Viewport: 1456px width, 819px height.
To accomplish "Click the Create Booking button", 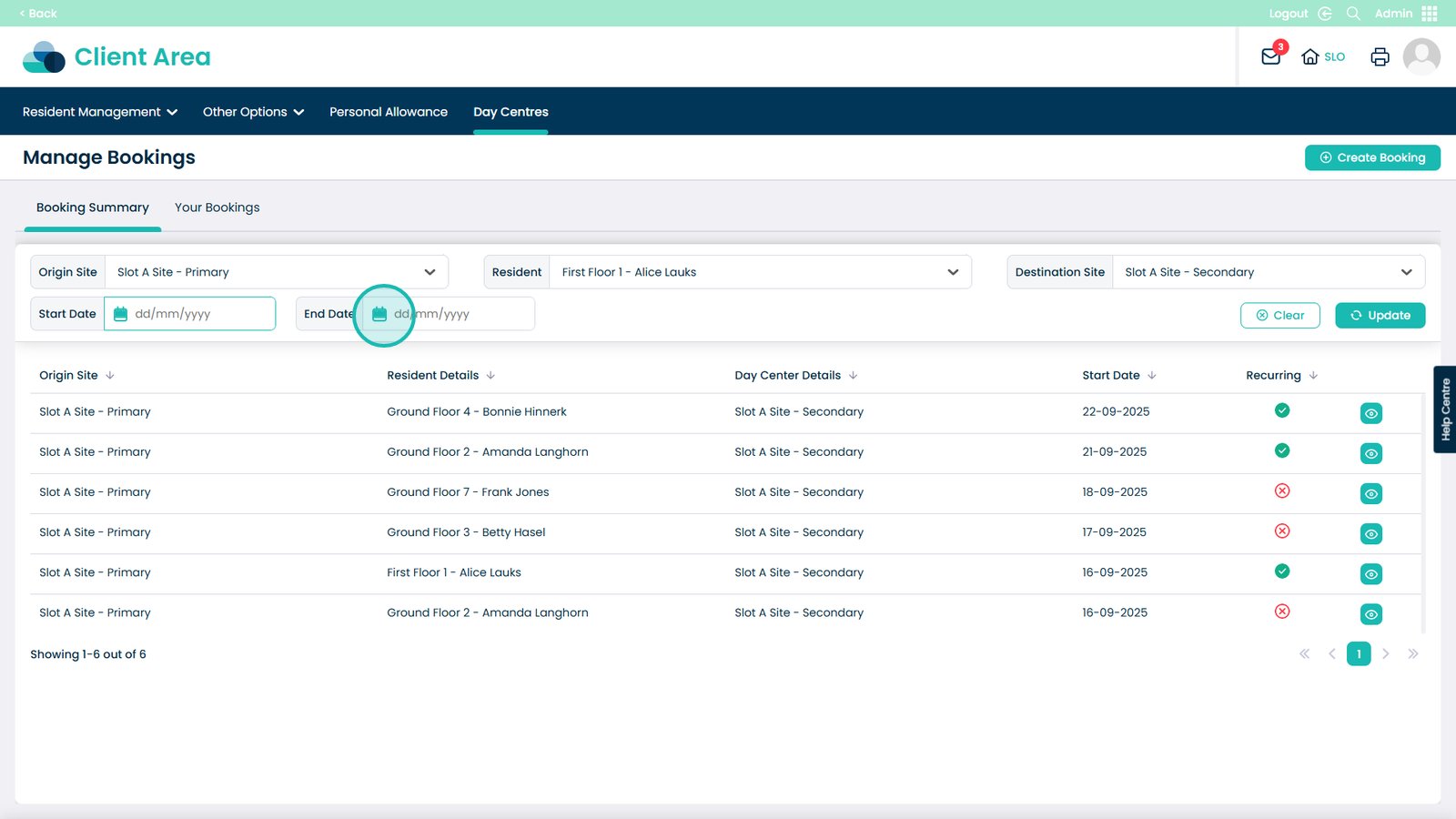I will click(1371, 157).
